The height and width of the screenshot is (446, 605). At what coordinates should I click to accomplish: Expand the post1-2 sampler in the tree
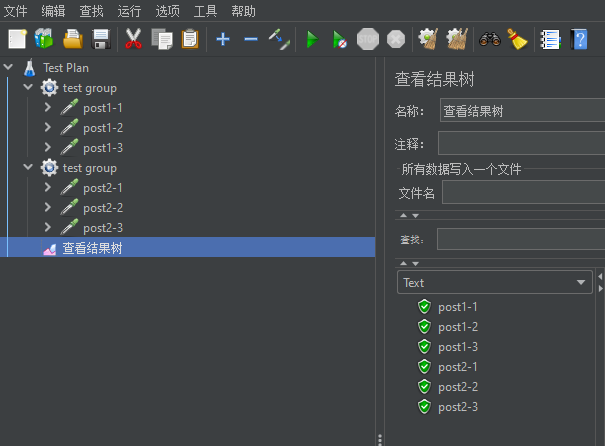[x=47, y=127]
